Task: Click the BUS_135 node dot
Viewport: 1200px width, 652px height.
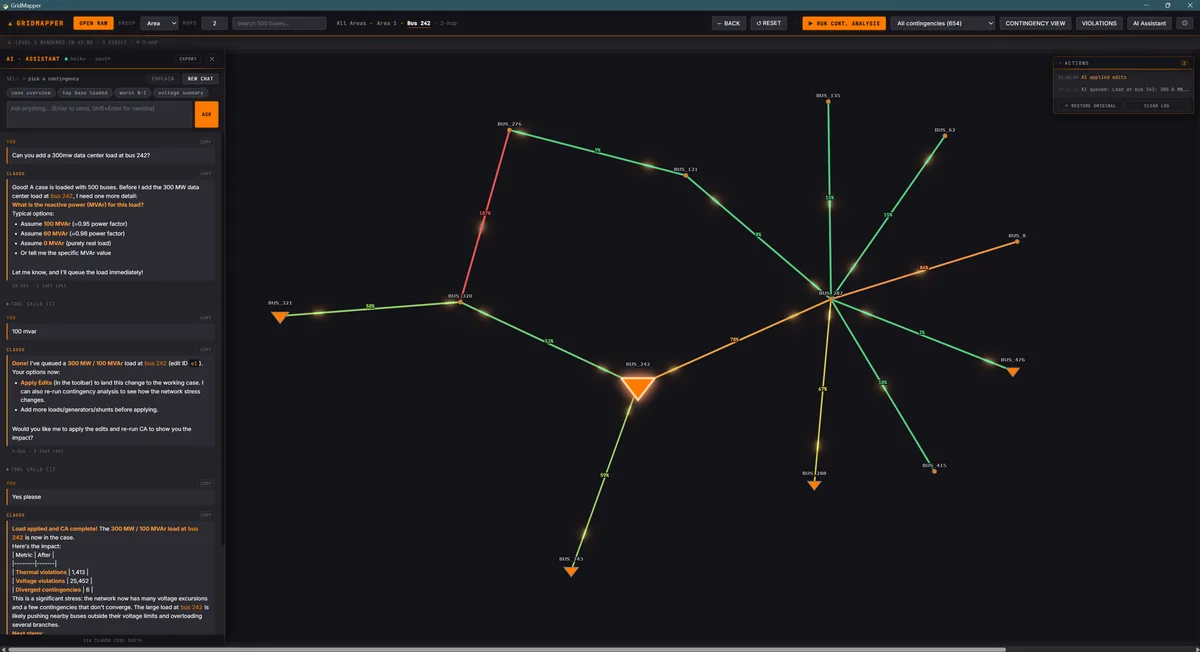Action: click(828, 101)
